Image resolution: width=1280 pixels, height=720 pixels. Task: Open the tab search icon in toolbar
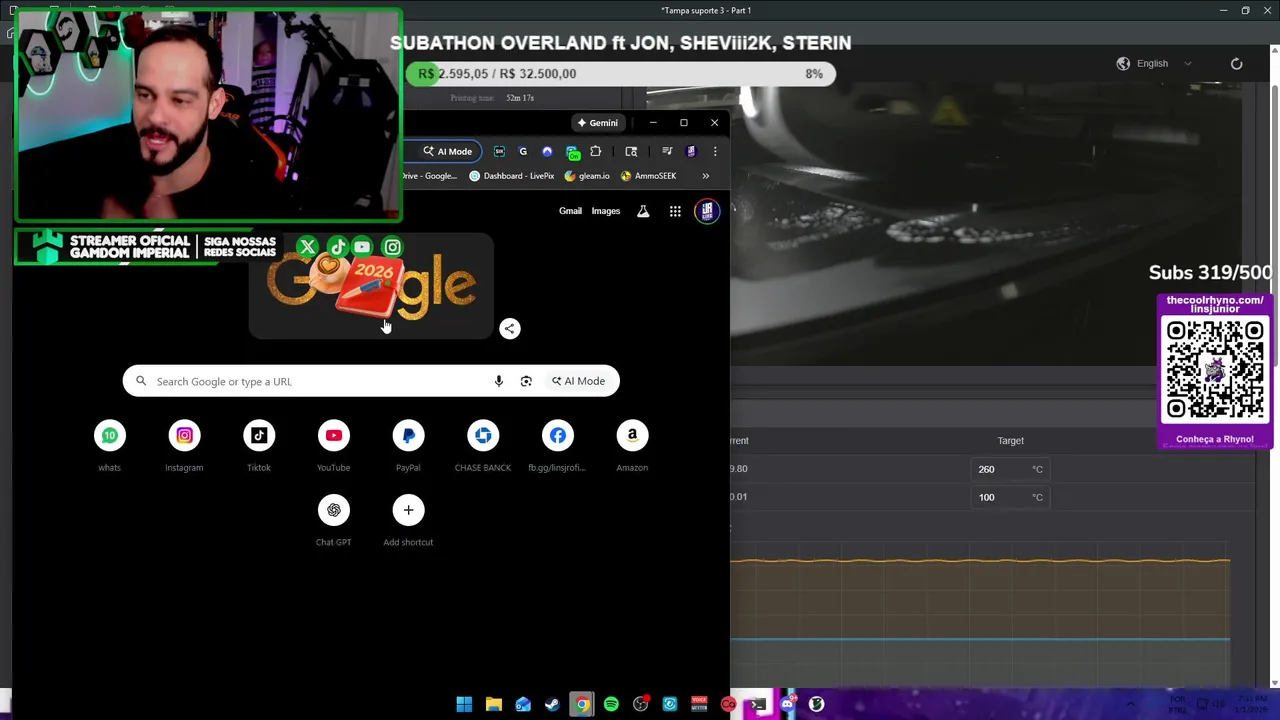tap(631, 152)
